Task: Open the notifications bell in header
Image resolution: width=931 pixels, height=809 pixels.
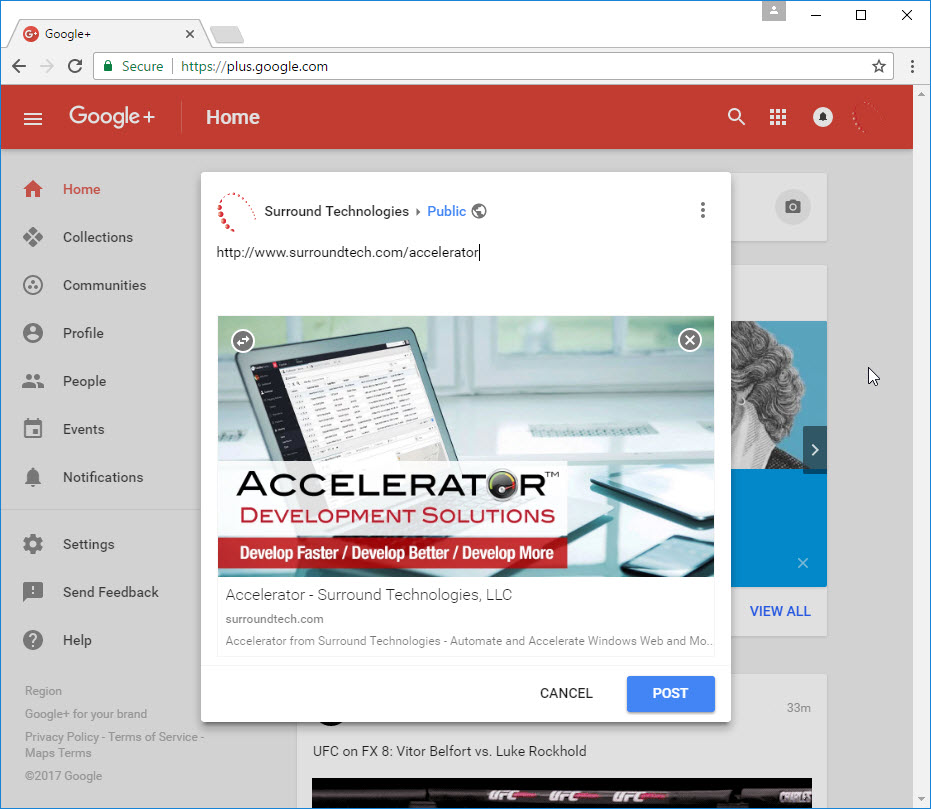Action: click(x=822, y=117)
